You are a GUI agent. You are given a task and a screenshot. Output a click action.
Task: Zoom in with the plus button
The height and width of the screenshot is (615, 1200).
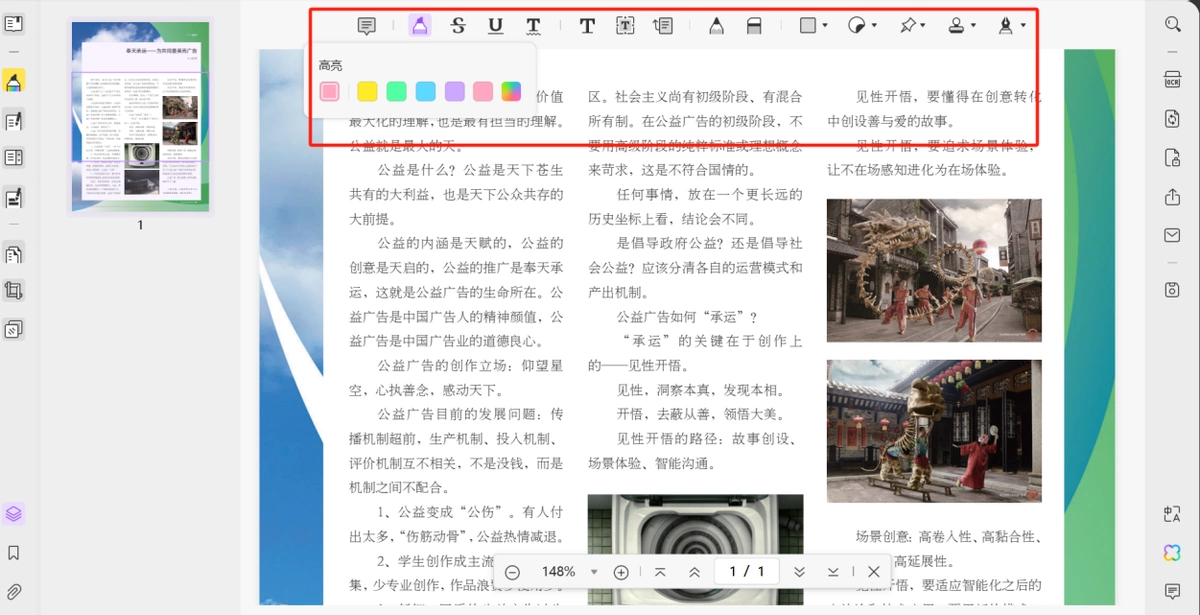point(621,572)
